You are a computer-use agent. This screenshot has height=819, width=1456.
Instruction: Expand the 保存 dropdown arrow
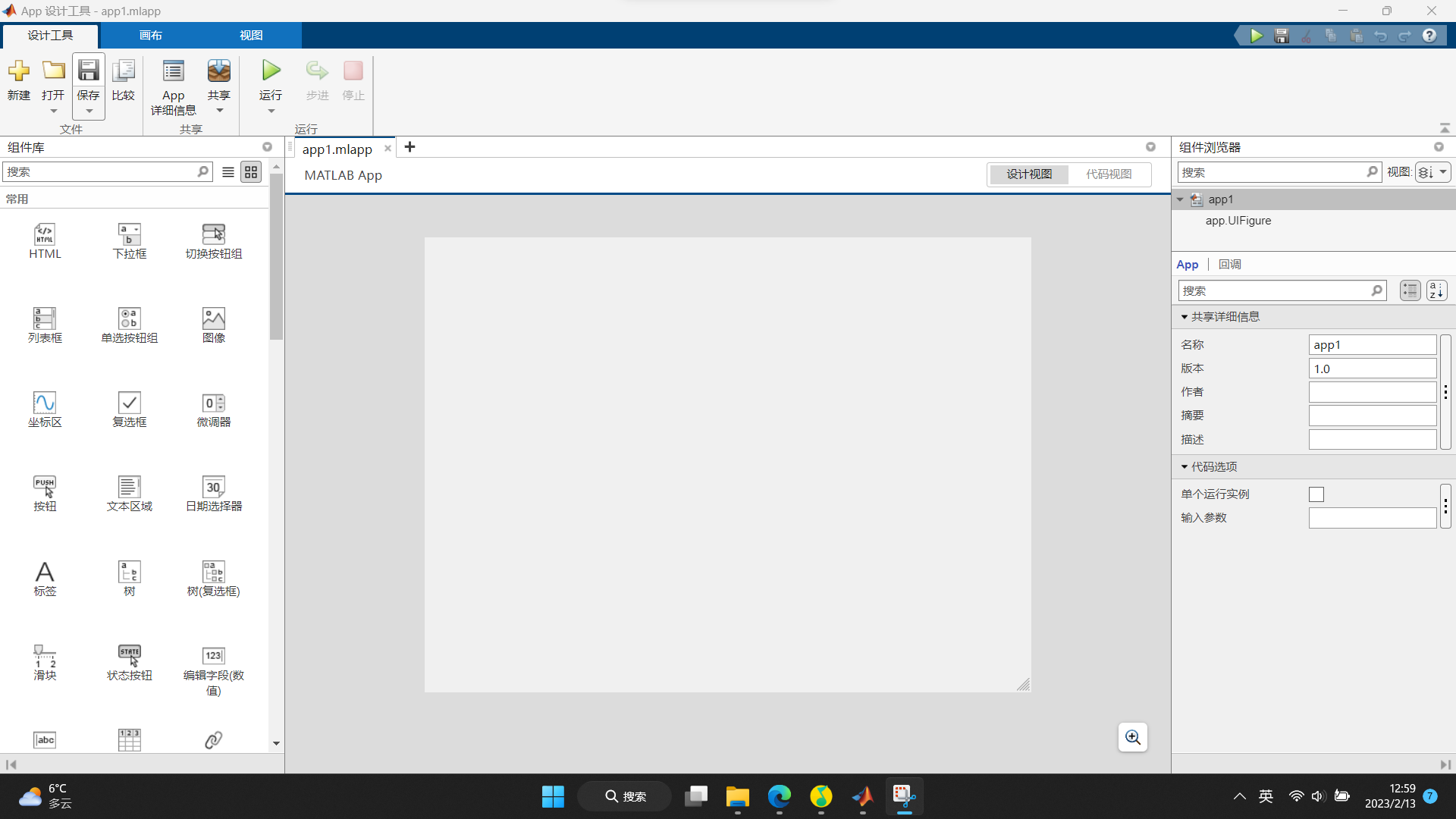pyautogui.click(x=88, y=111)
